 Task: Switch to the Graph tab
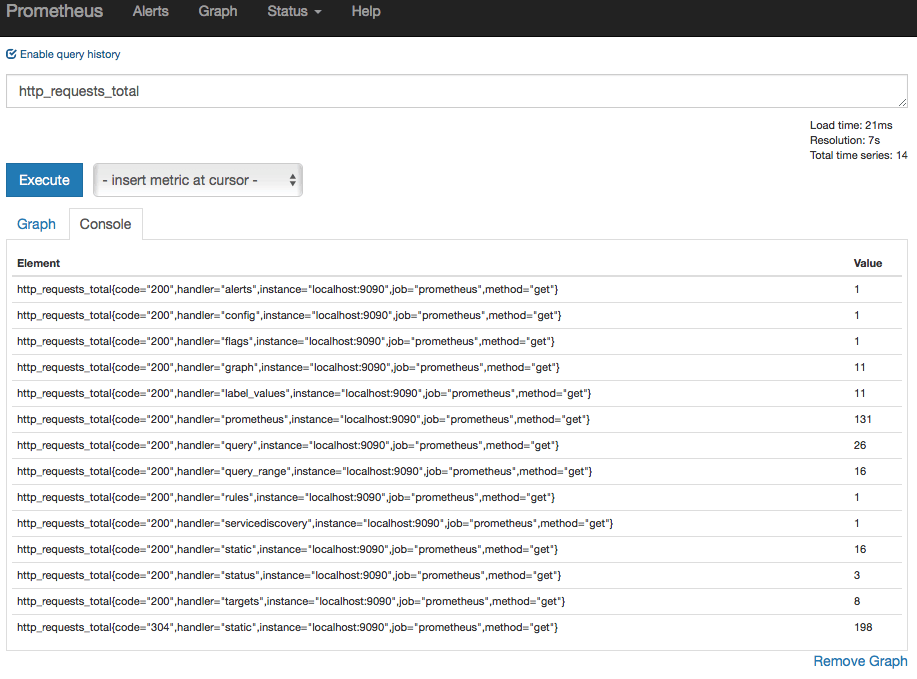click(x=36, y=224)
